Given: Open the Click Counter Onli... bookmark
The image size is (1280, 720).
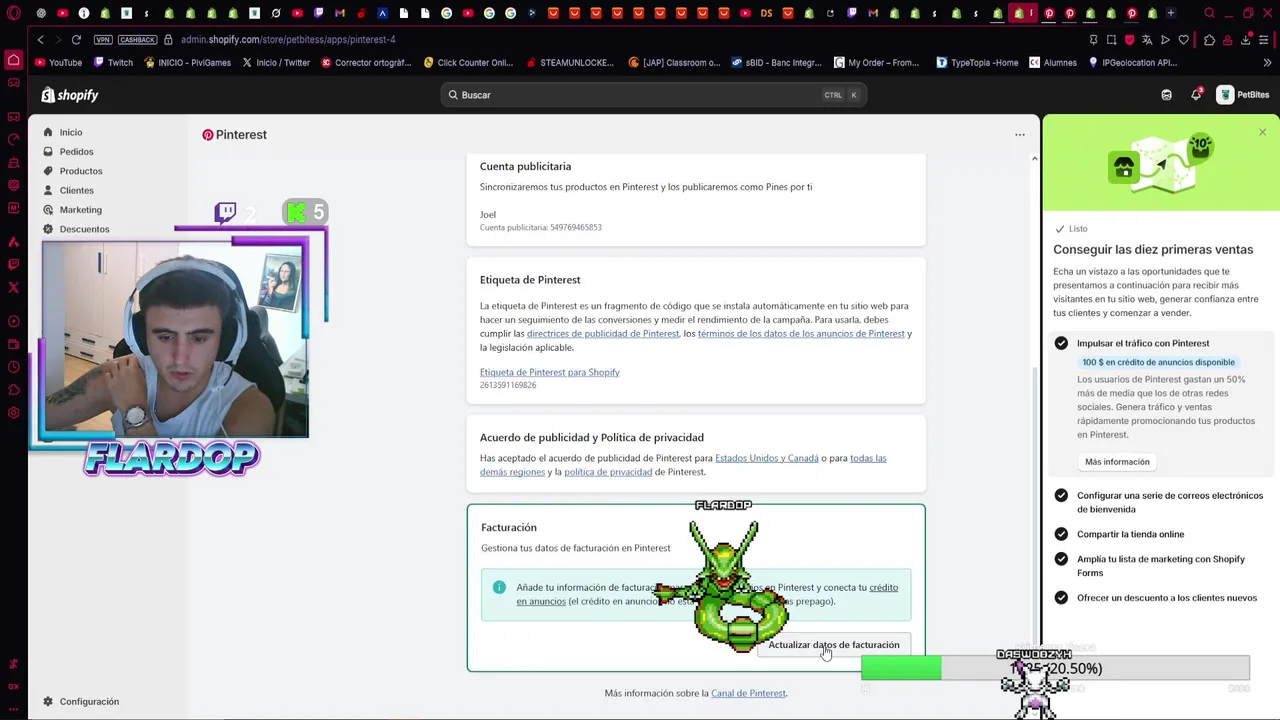Looking at the screenshot, I should (468, 62).
